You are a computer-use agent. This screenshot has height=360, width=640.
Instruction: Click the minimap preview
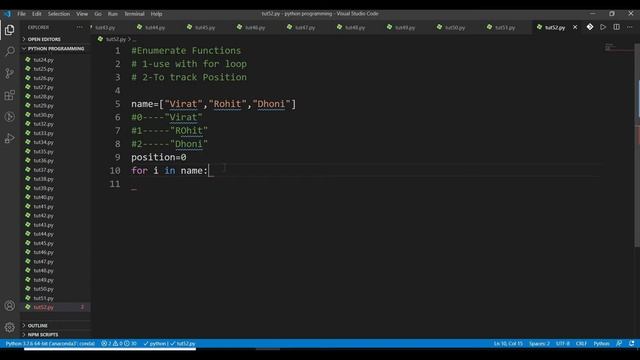[618, 48]
